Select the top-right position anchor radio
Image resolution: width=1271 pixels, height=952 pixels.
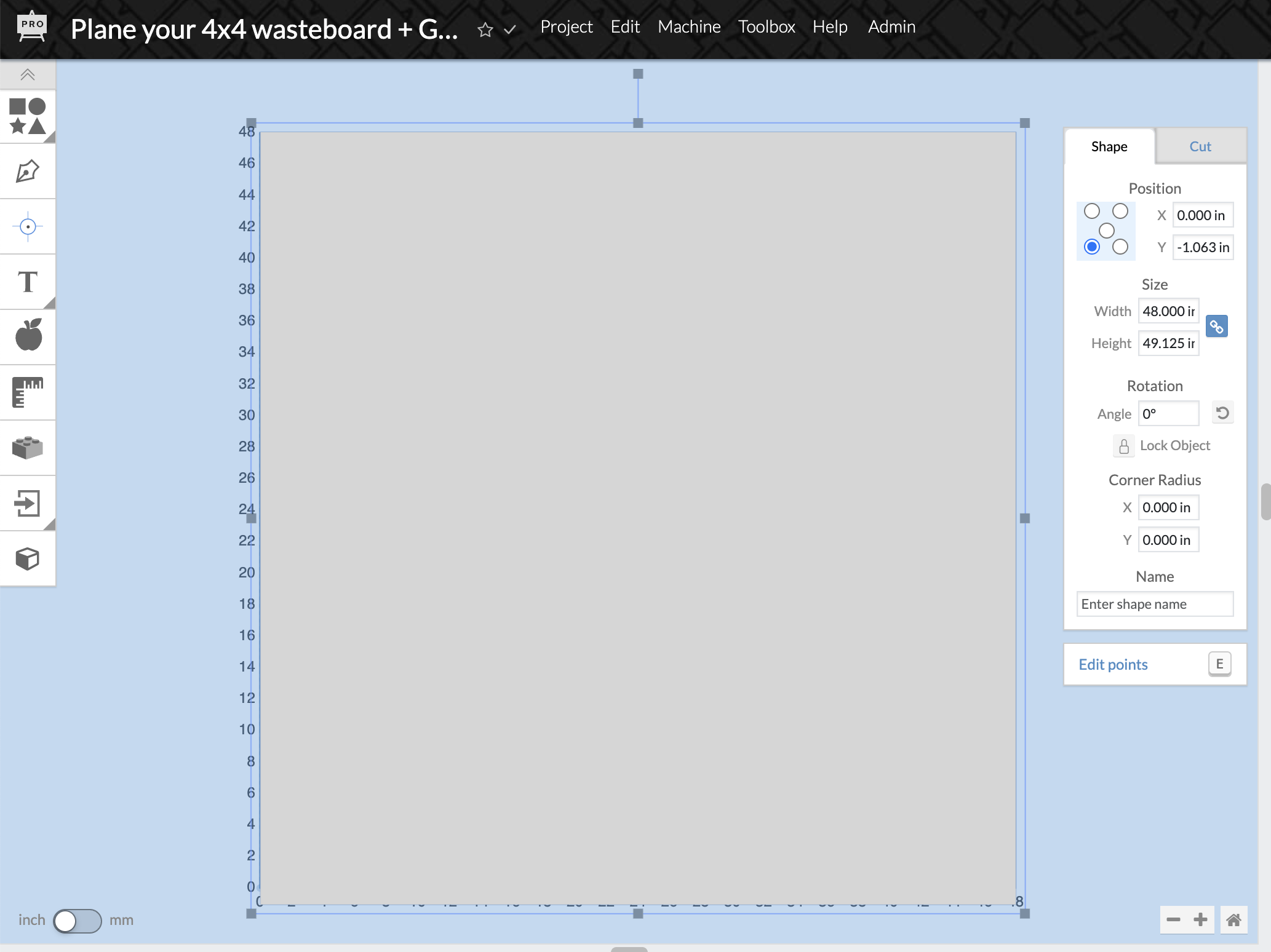click(1120, 211)
